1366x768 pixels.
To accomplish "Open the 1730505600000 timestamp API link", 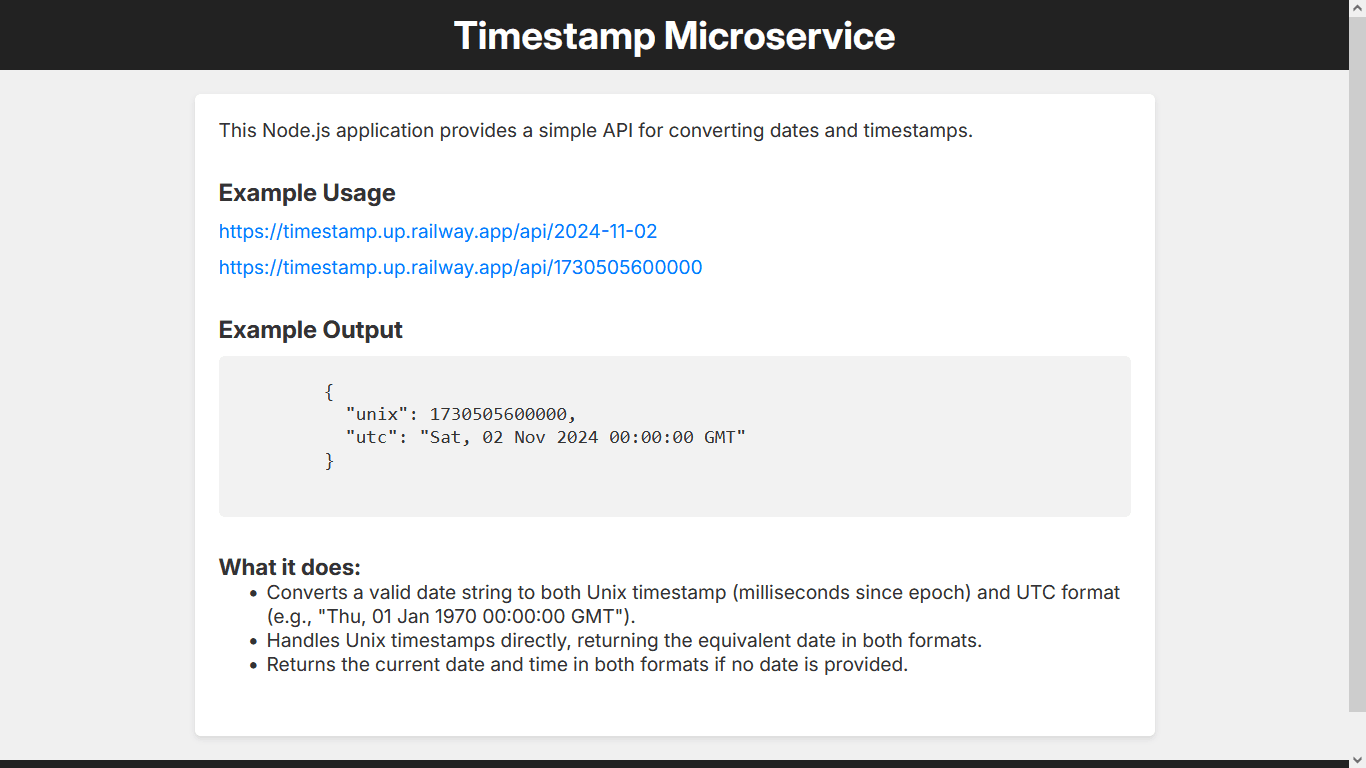I will click(x=460, y=267).
